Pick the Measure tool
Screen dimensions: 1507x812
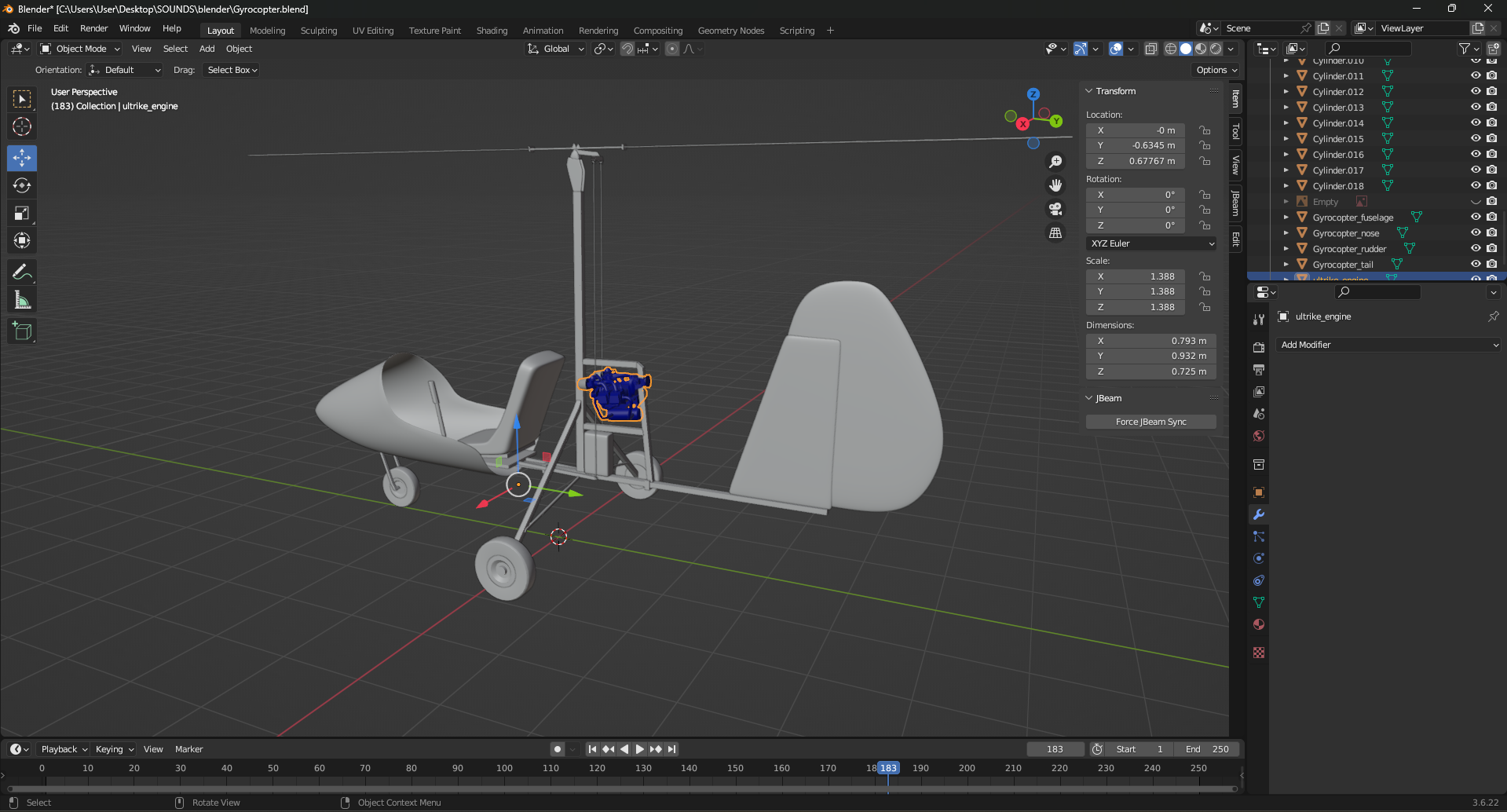pos(22,300)
